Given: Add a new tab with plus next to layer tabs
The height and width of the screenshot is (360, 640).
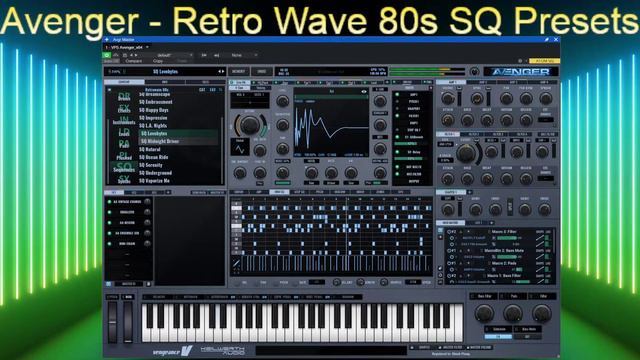Looking at the screenshot, I should (x=168, y=192).
